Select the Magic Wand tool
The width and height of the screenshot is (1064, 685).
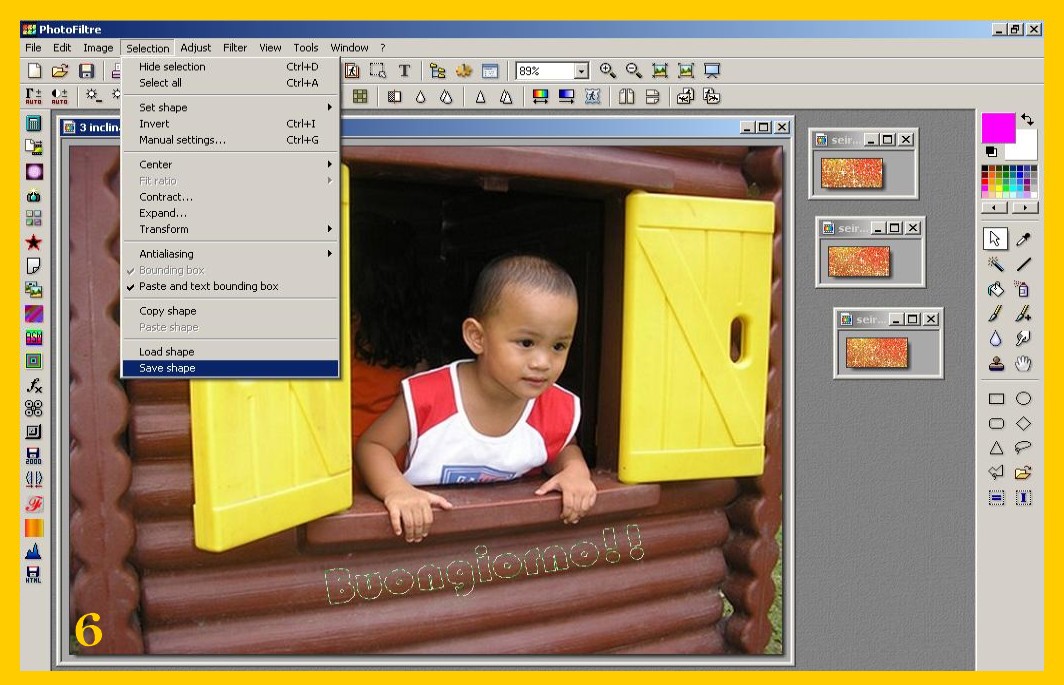pos(996,264)
